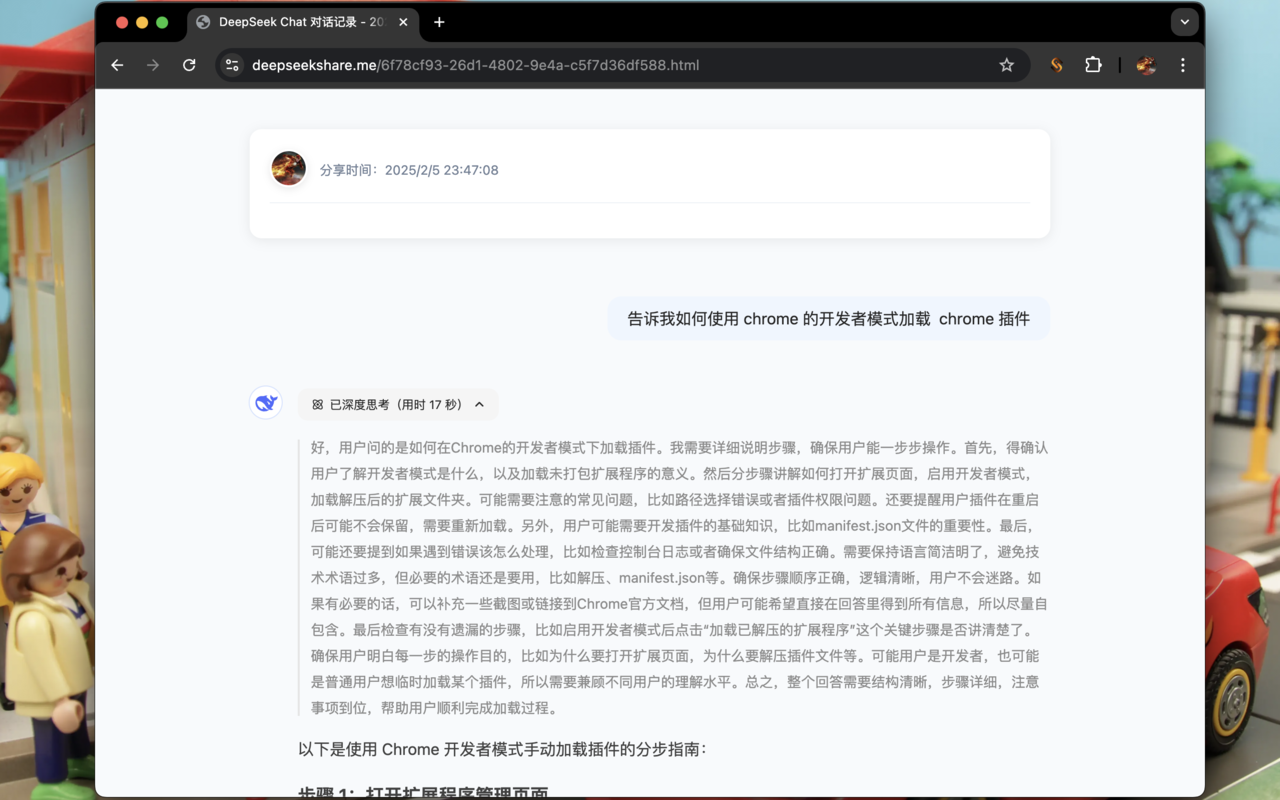Screen dimensions: 1280x800
Task: Click the user avatar in the share card
Action: [x=288, y=169]
